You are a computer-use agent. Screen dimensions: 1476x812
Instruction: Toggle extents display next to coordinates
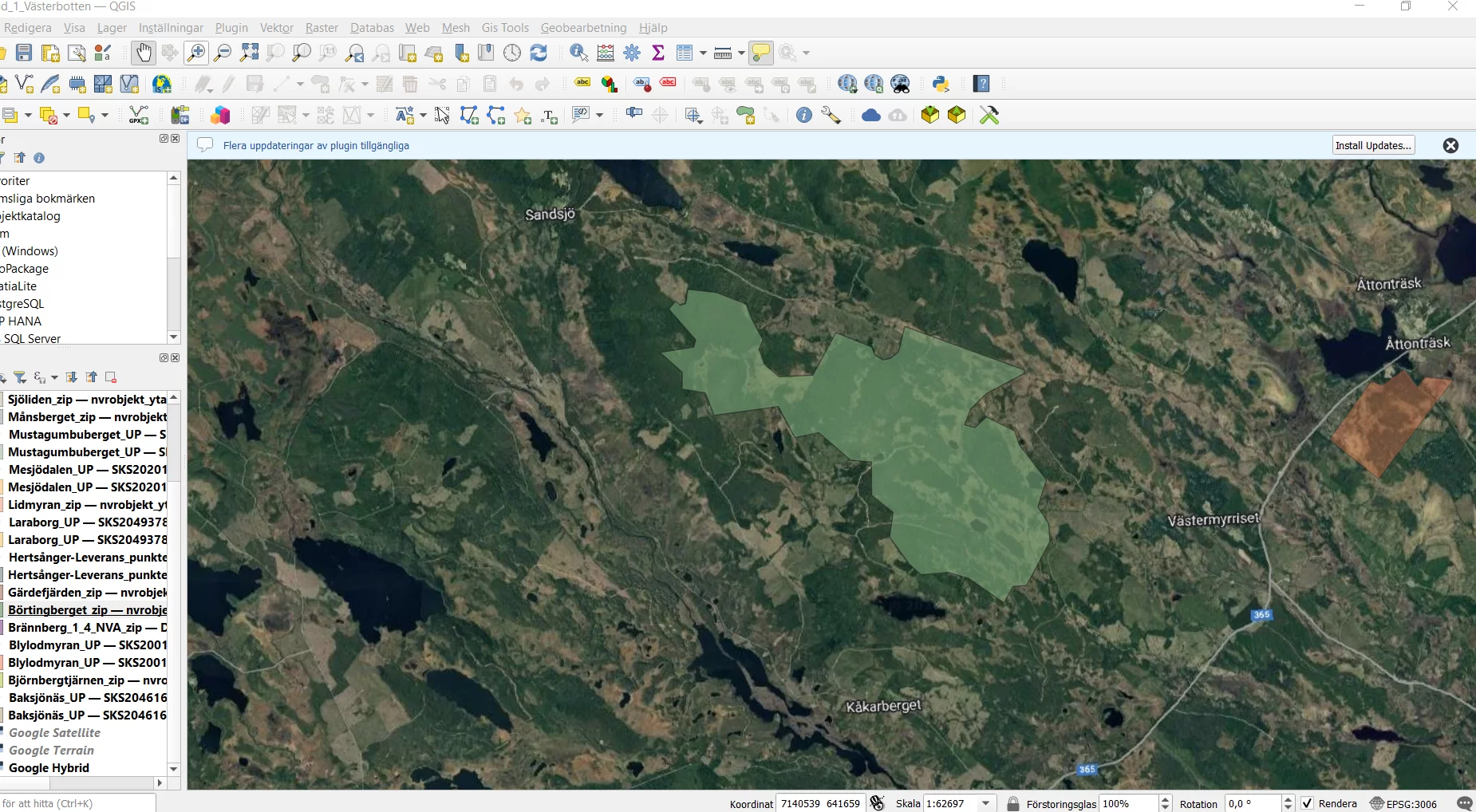point(878,803)
